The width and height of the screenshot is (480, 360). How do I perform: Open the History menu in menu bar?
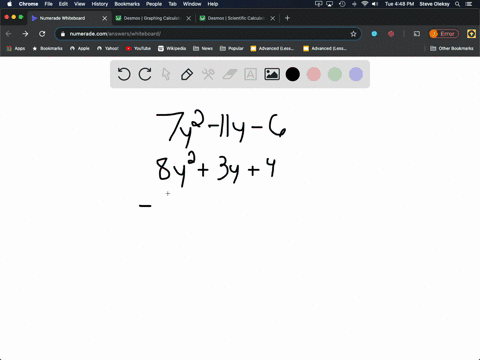[x=100, y=4]
